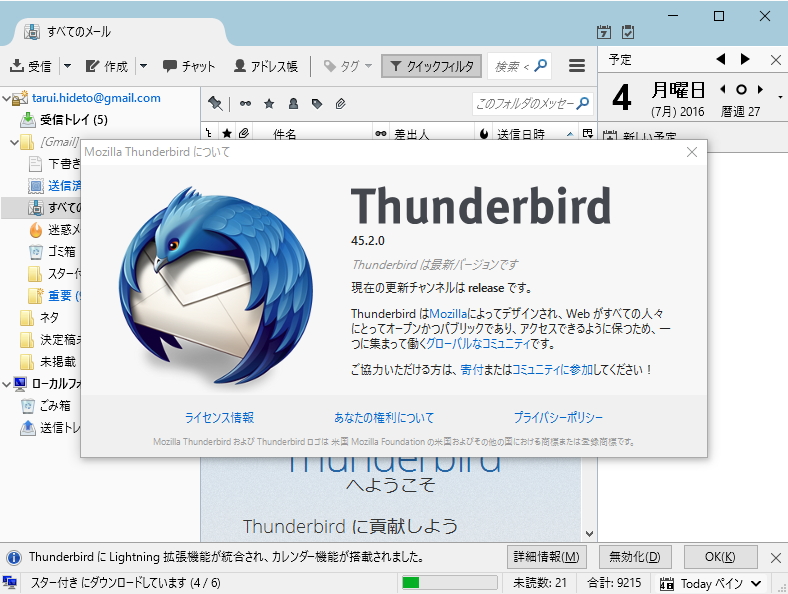Open the Today ペイン dropdown chevron
Screen dimensions: 788x594
pos(756,583)
